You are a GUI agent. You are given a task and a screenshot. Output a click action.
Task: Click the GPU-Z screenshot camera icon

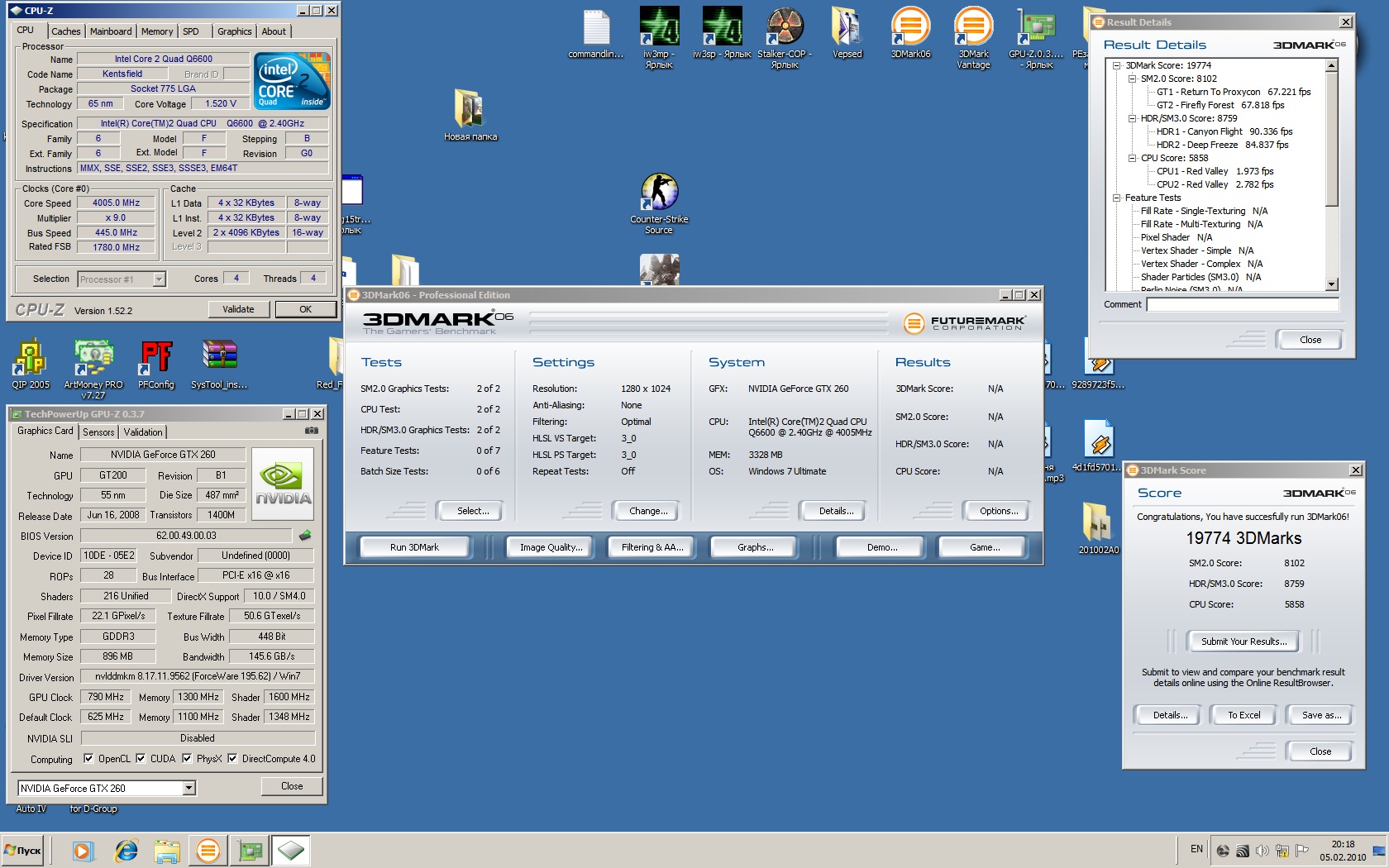[311, 431]
